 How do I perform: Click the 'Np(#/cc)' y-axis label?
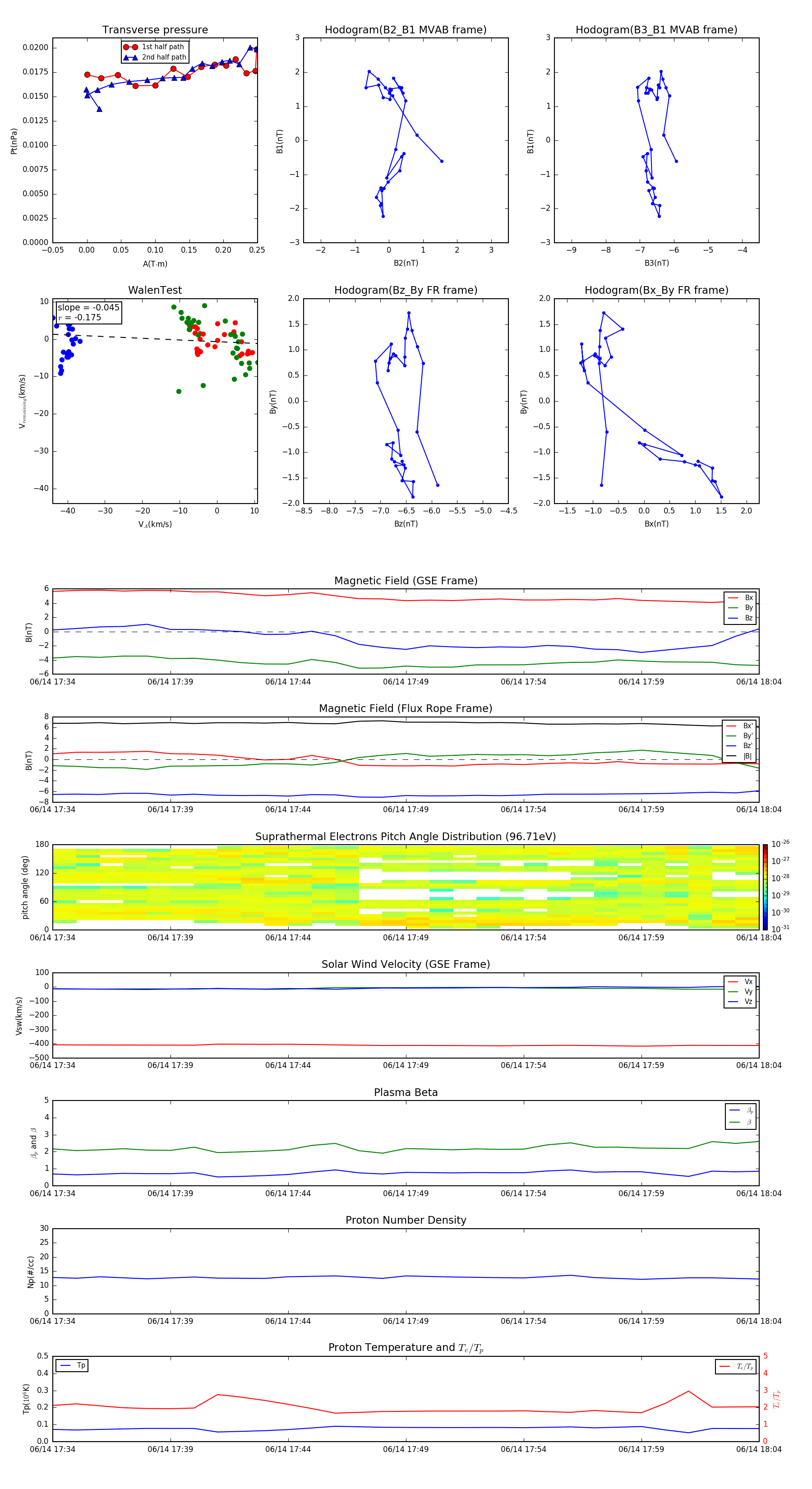(31, 1272)
